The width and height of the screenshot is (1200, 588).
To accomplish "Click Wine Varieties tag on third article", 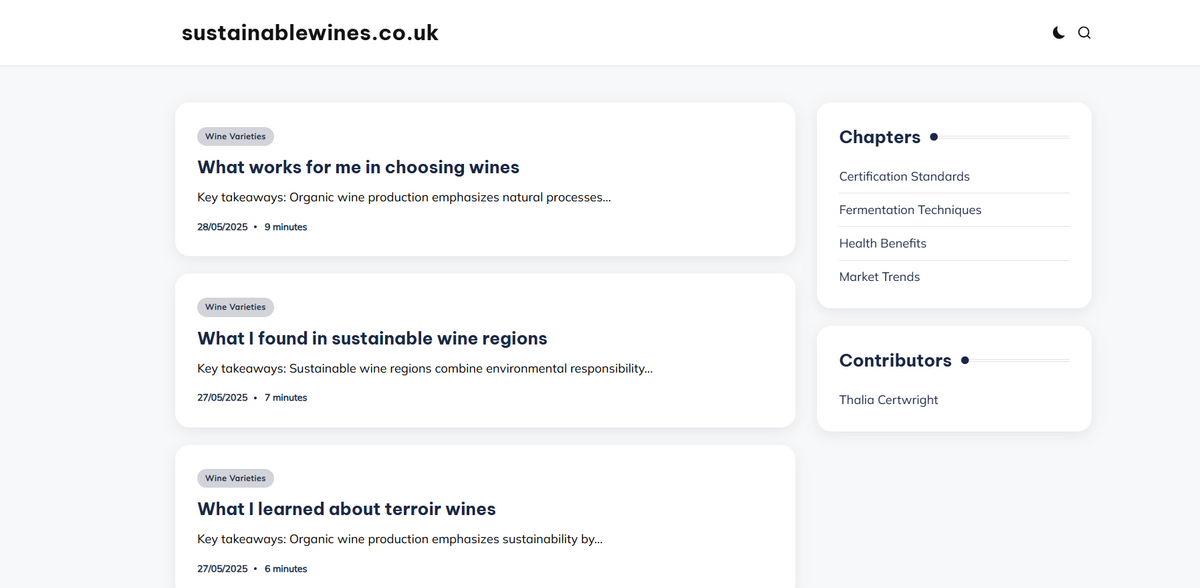I will 235,479.
